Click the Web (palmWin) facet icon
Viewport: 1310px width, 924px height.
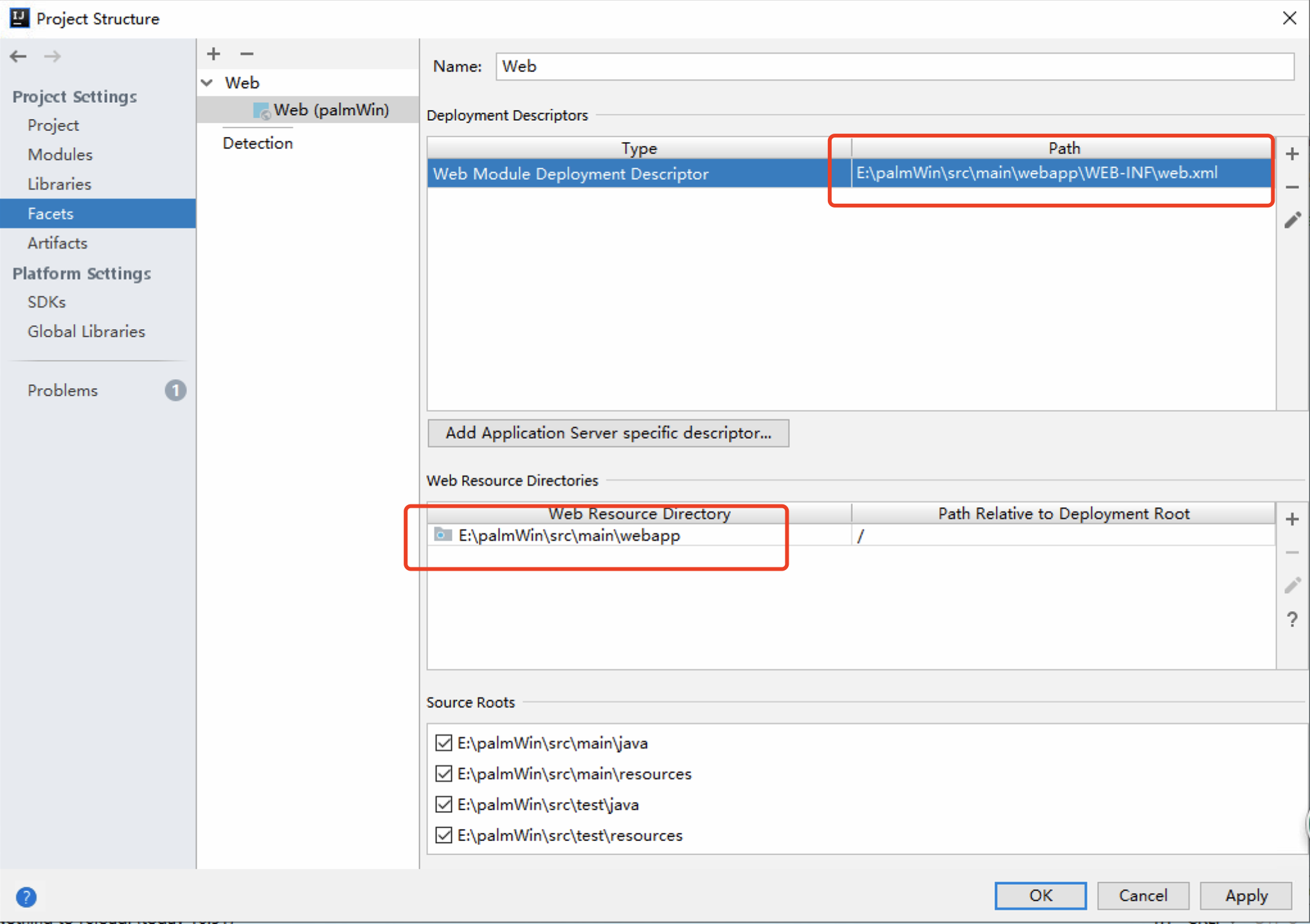[262, 111]
